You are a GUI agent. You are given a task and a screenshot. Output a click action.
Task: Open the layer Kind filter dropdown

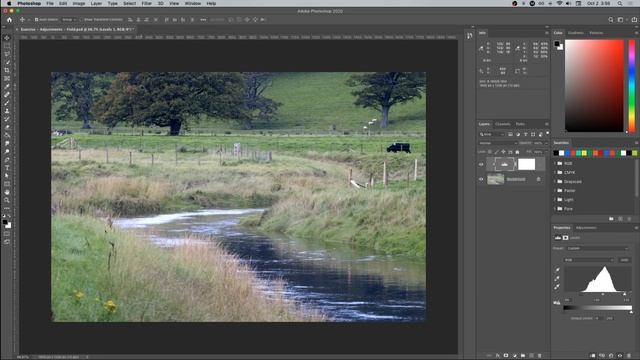(492, 134)
